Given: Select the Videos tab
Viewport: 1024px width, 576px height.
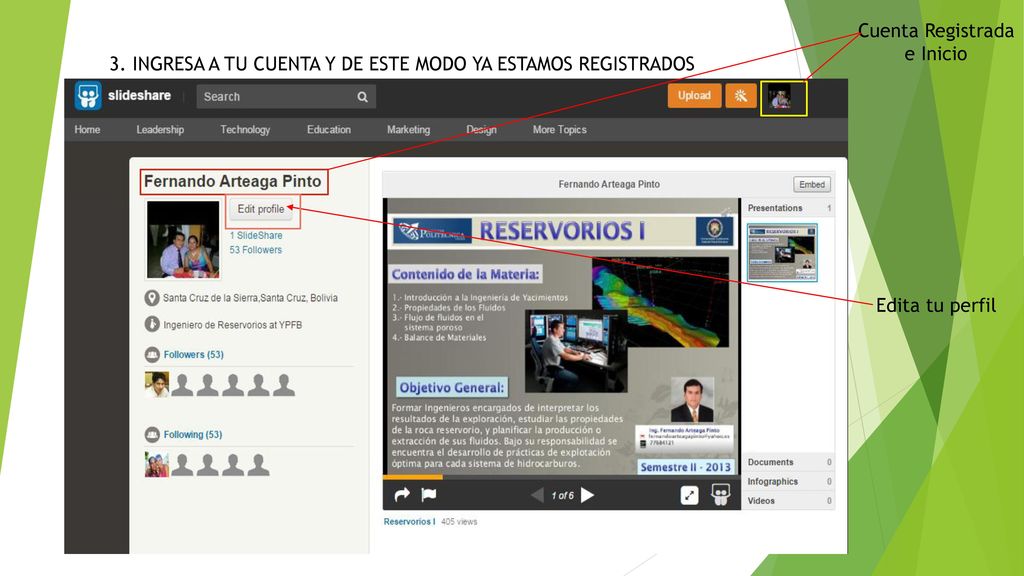Looking at the screenshot, I should [788, 501].
